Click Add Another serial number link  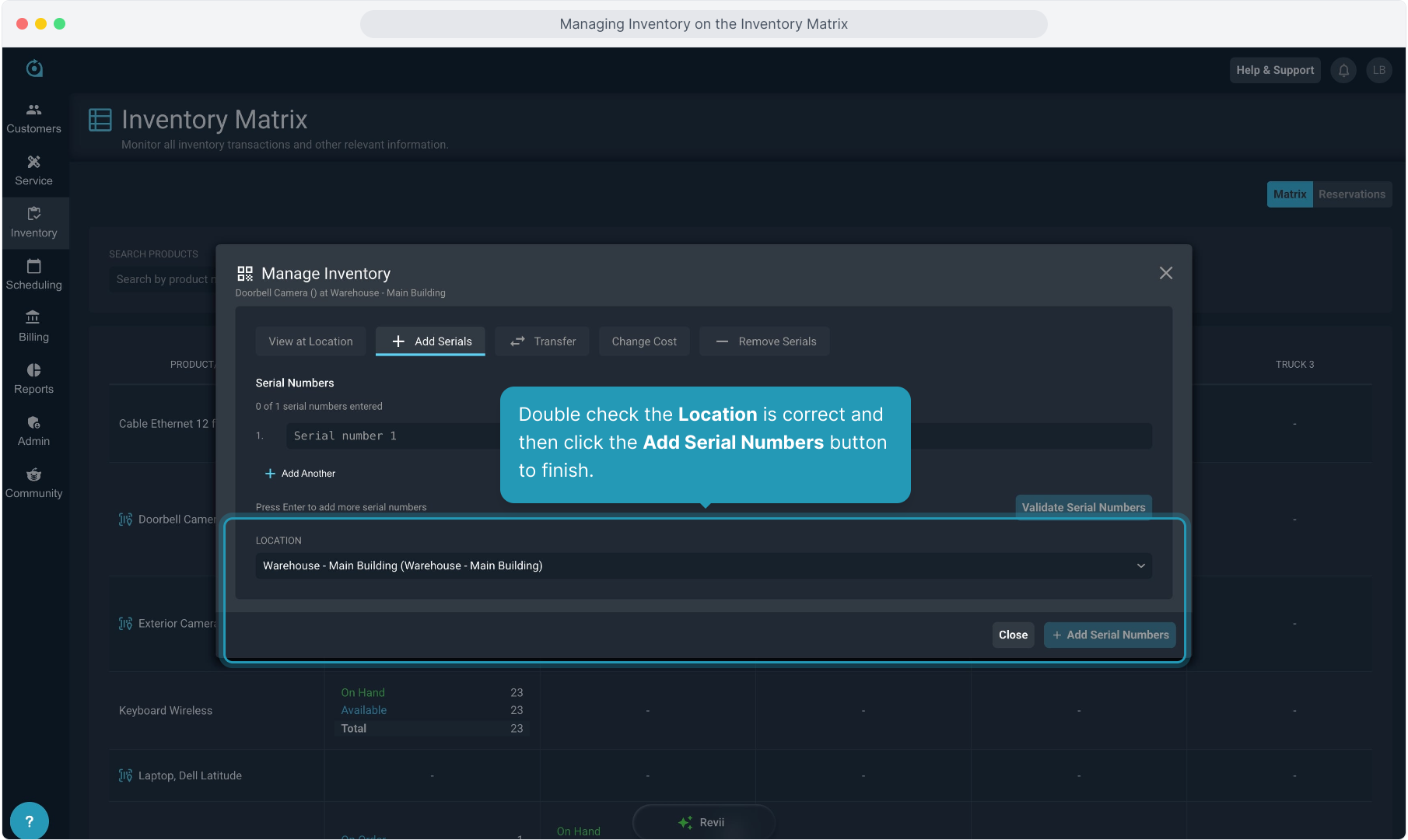(300, 474)
